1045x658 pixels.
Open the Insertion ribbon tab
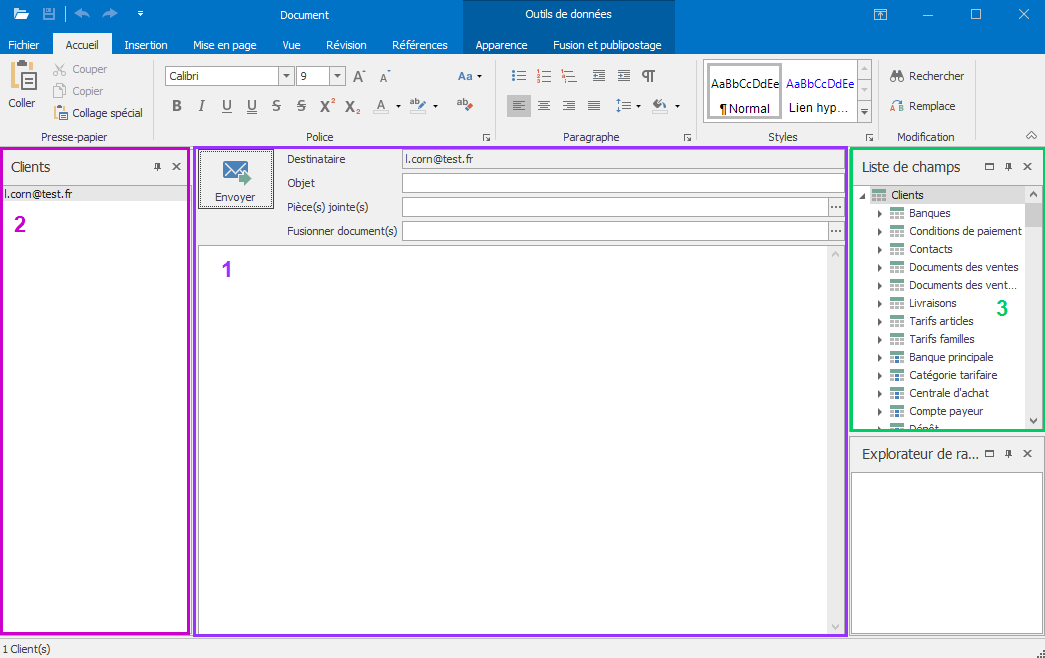146,45
